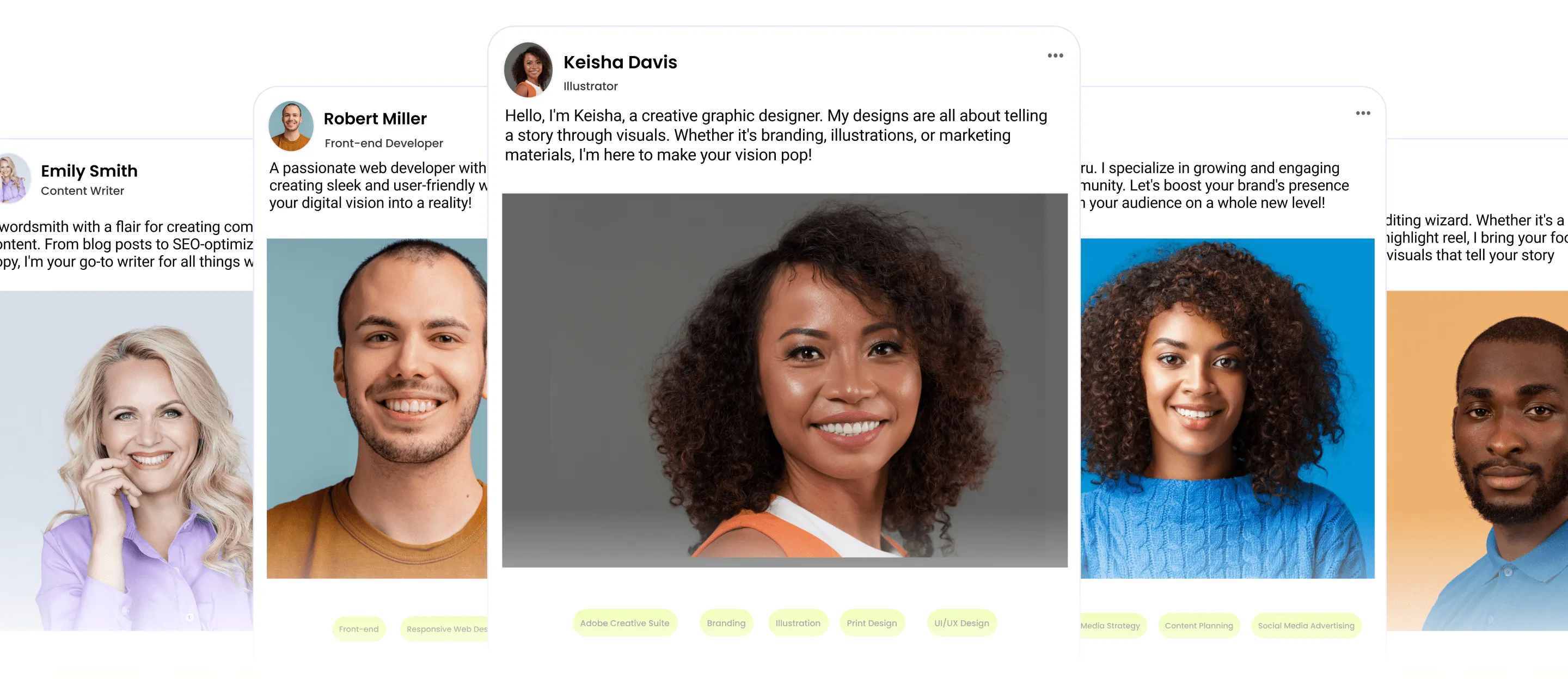
Task: Click Emily Smith's round avatar
Action: (15, 178)
